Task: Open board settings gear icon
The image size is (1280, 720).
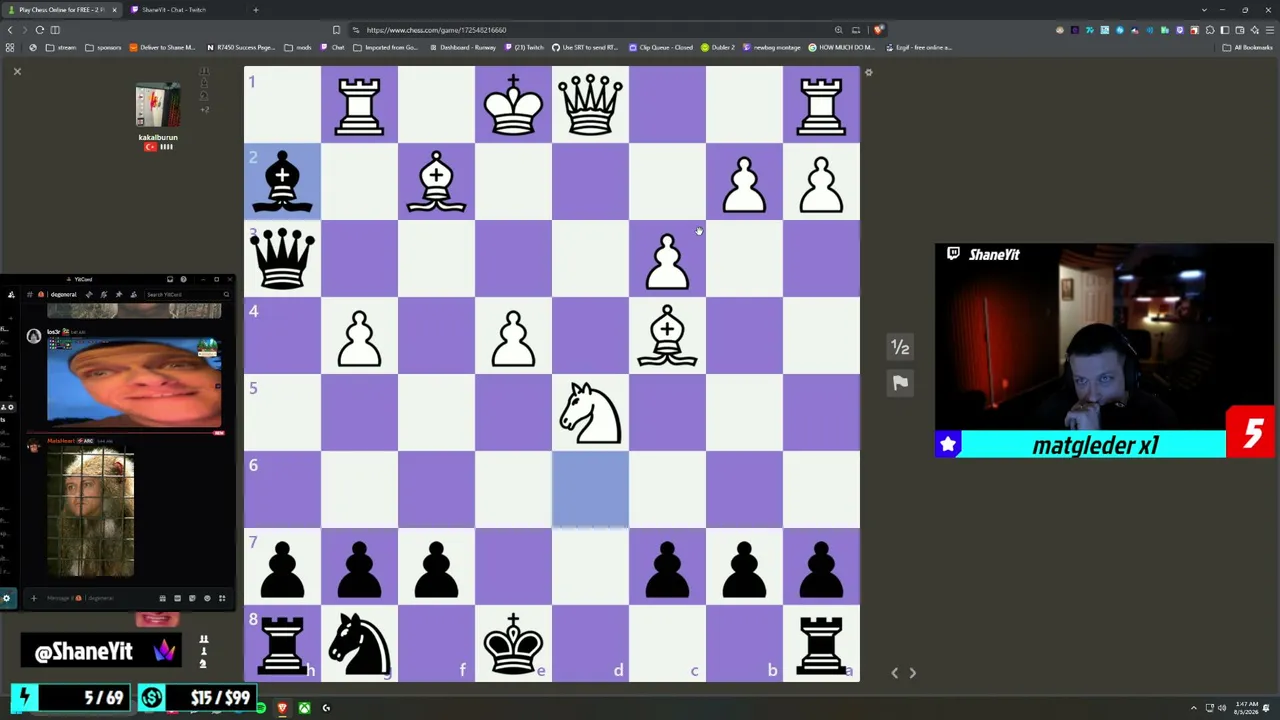Action: click(x=868, y=72)
